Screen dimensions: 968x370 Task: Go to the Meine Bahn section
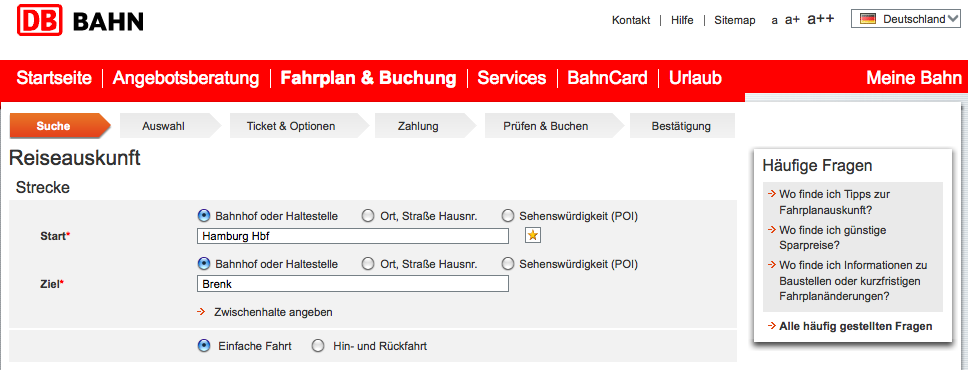[x=914, y=78]
